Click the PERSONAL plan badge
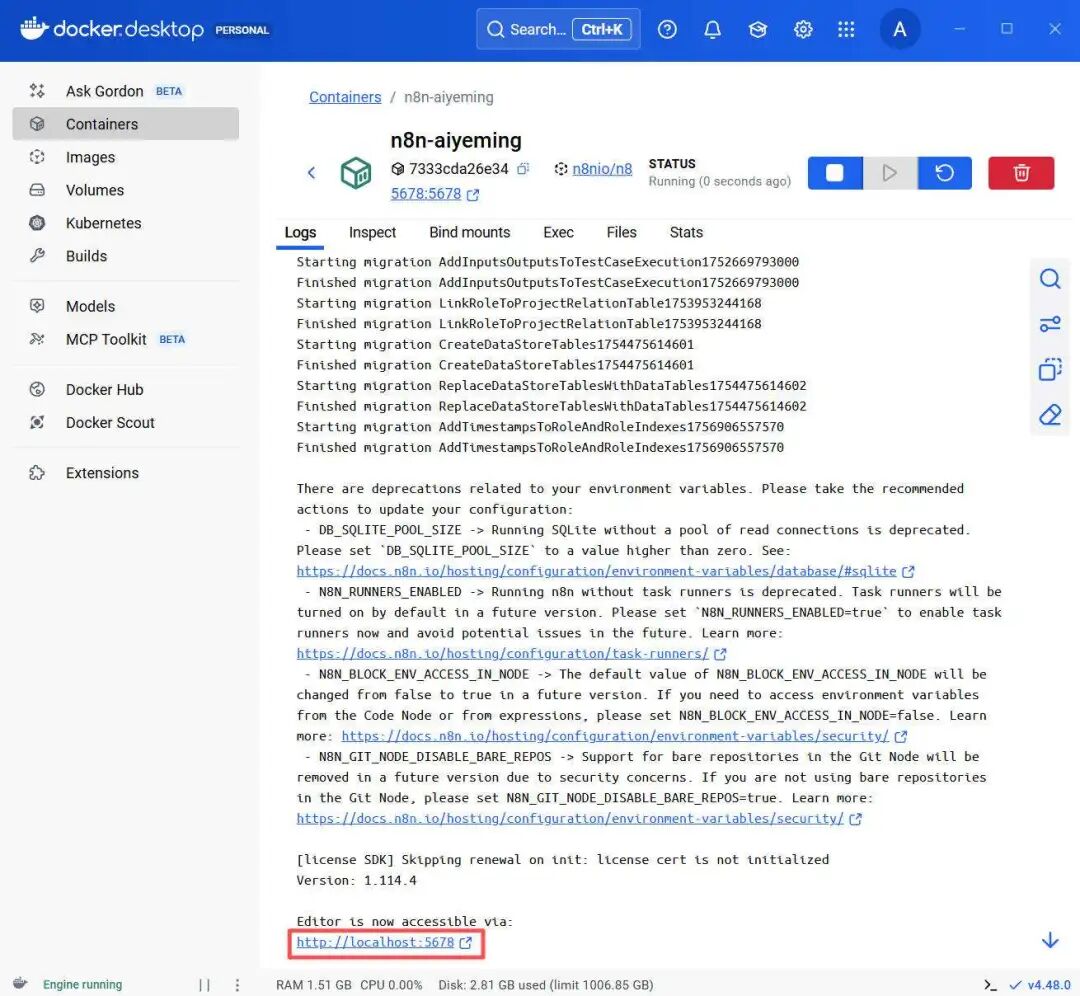This screenshot has width=1080, height=996. point(242,30)
